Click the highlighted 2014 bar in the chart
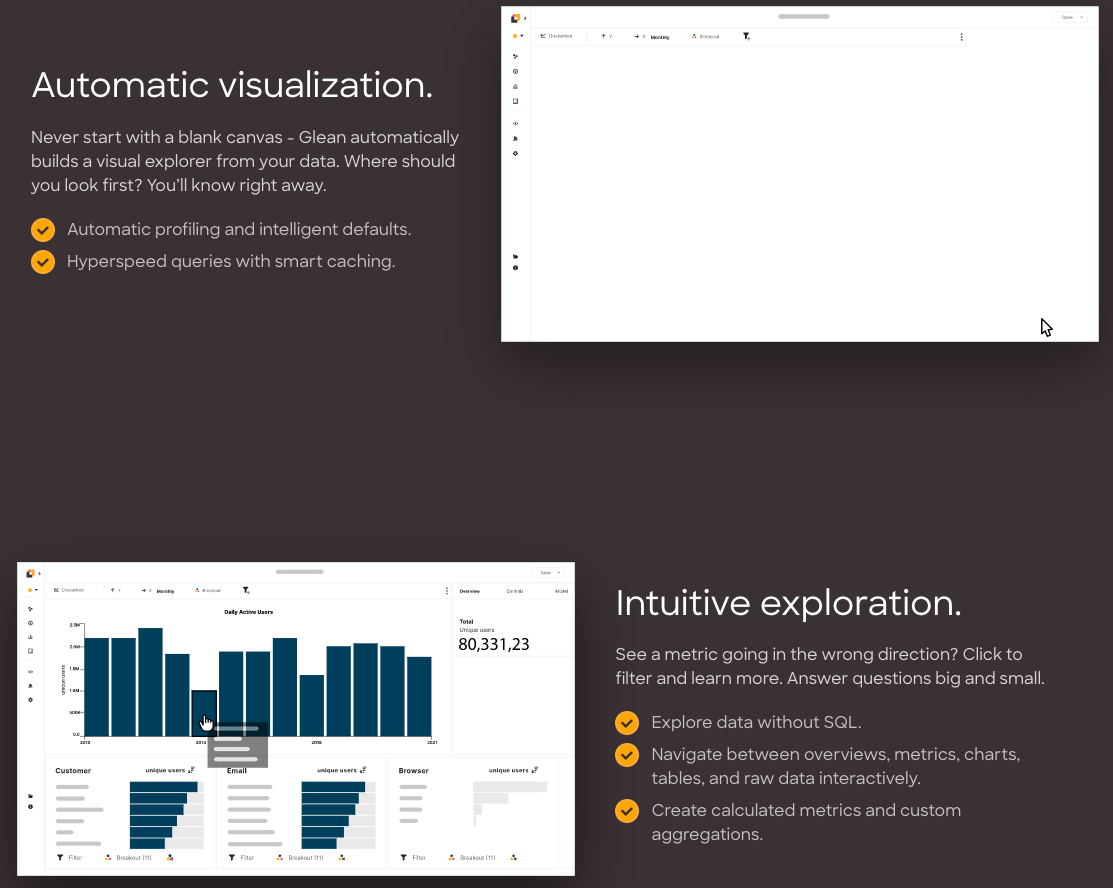The height and width of the screenshot is (888, 1113). 204,713
